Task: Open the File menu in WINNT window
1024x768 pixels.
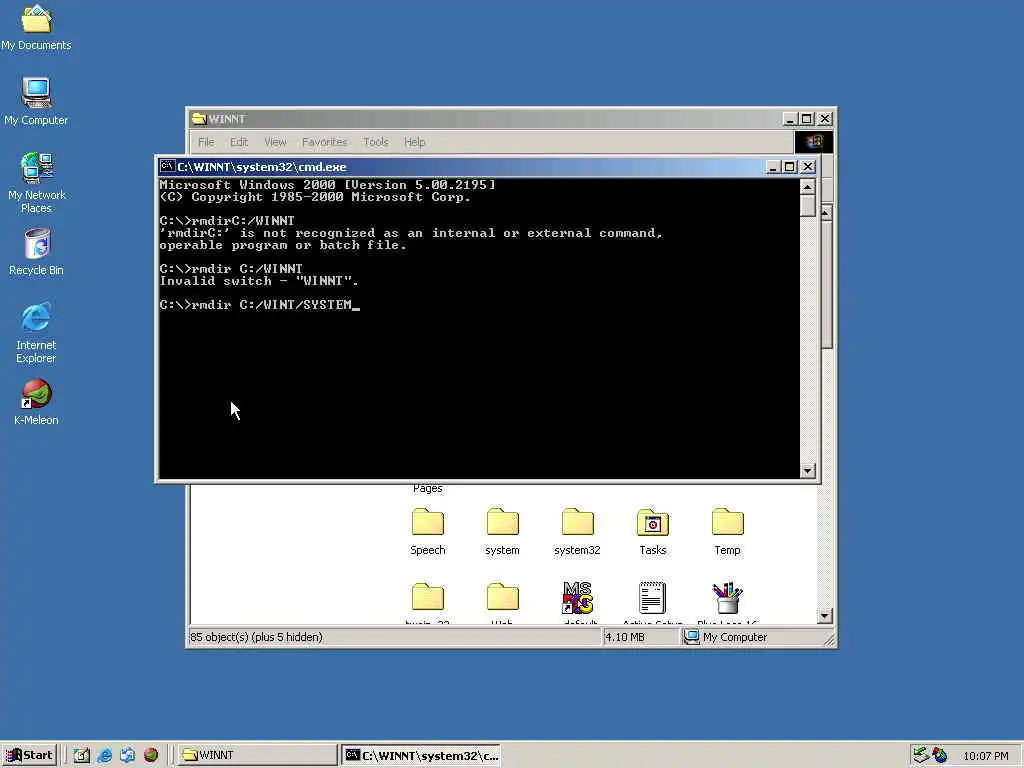Action: pyautogui.click(x=206, y=142)
